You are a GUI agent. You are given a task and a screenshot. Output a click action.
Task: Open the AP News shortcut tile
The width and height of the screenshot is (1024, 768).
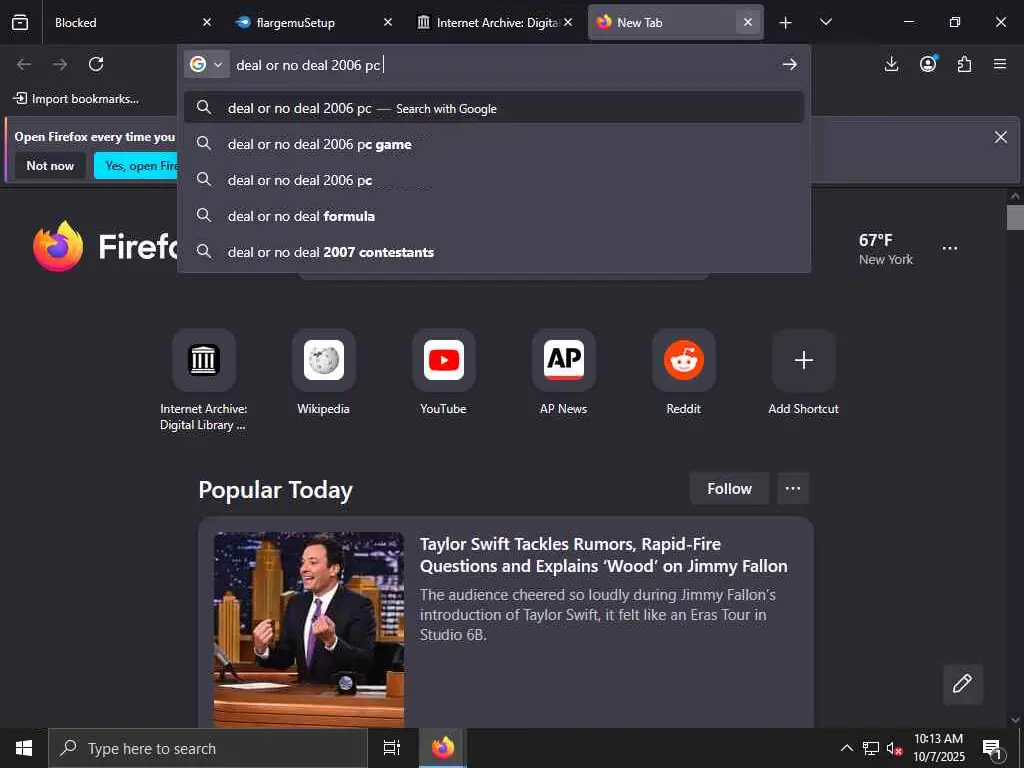(564, 360)
